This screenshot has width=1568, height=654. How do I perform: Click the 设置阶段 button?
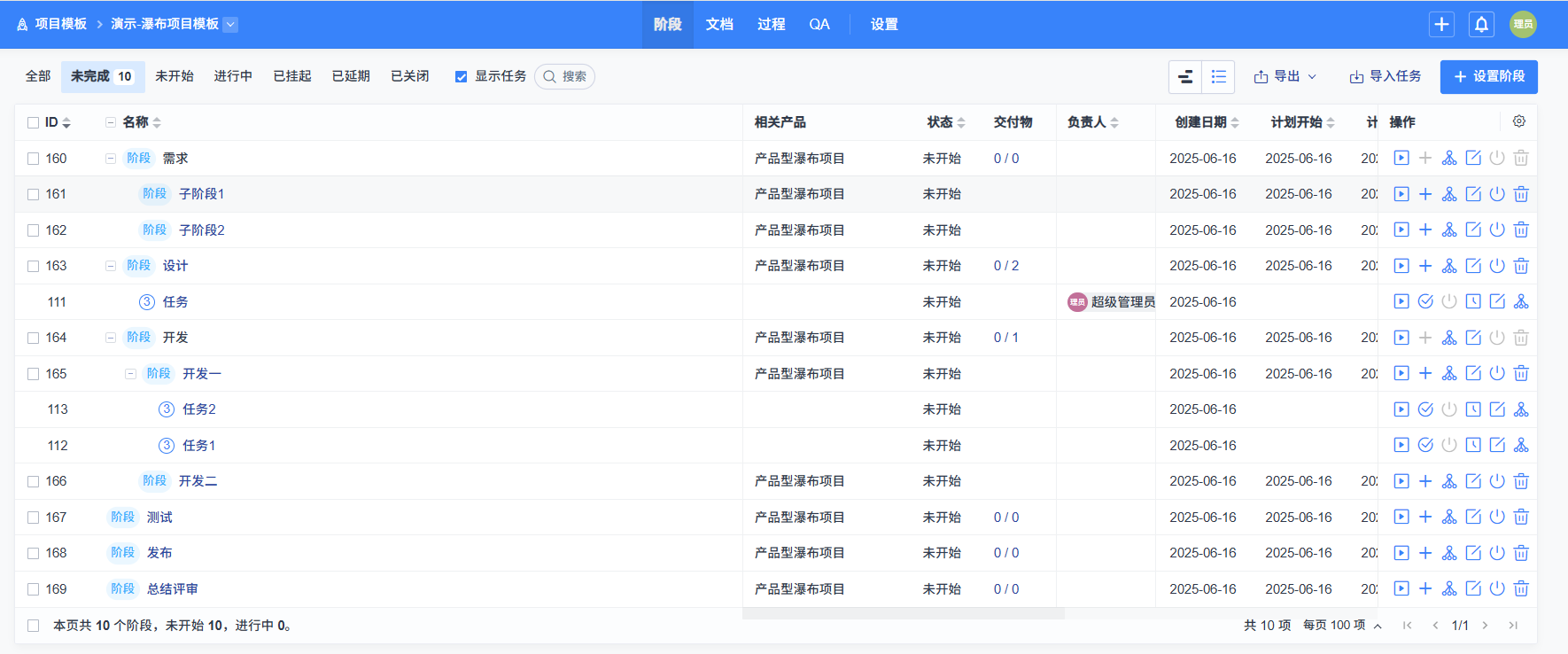pyautogui.click(x=1488, y=77)
